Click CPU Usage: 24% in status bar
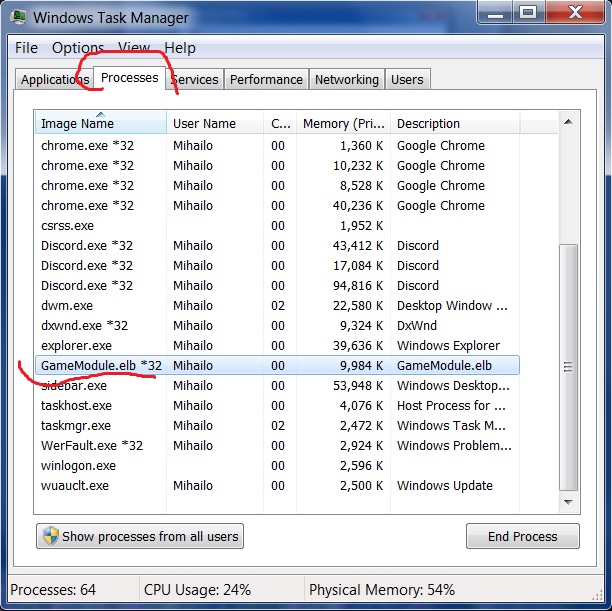The height and width of the screenshot is (611, 612). tap(197, 590)
